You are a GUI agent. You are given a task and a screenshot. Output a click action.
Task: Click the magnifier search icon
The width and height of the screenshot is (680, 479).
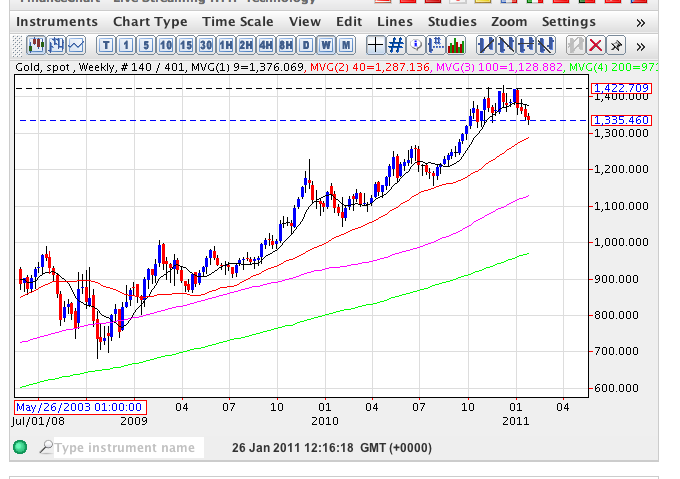click(46, 447)
